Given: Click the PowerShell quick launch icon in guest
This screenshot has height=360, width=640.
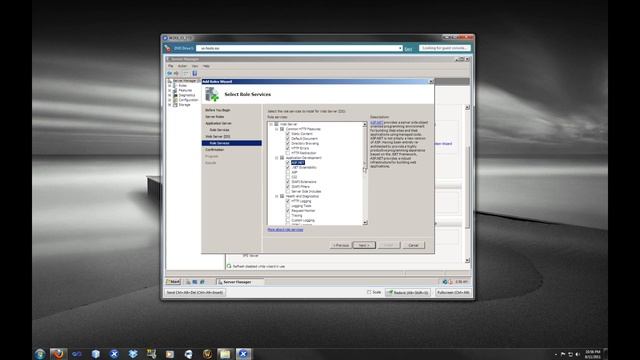Looking at the screenshot, I should point(195,282).
